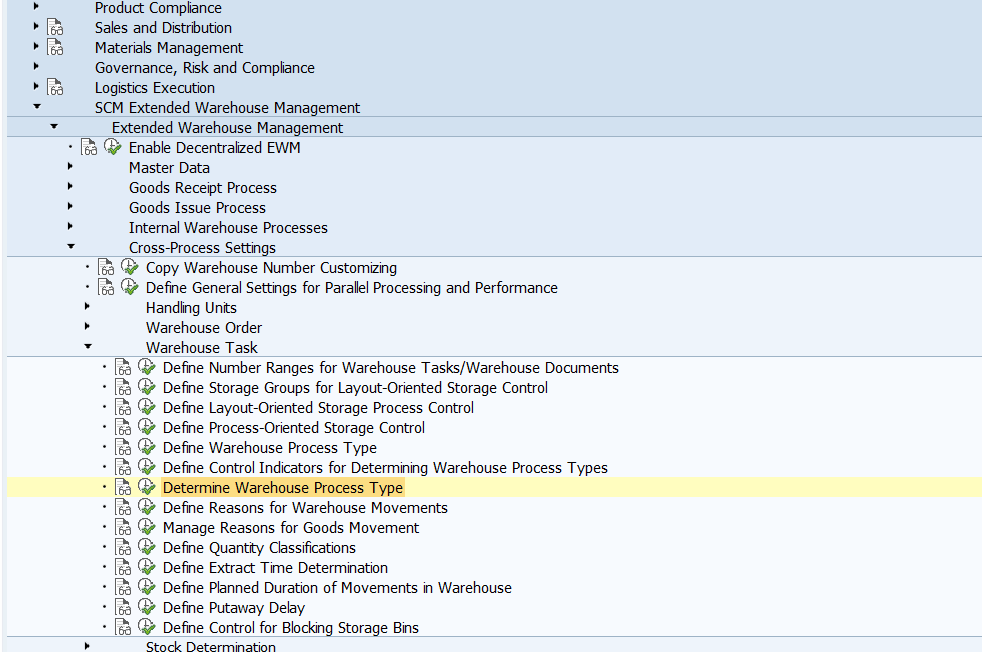Expand the Stock Determination node

point(87,646)
